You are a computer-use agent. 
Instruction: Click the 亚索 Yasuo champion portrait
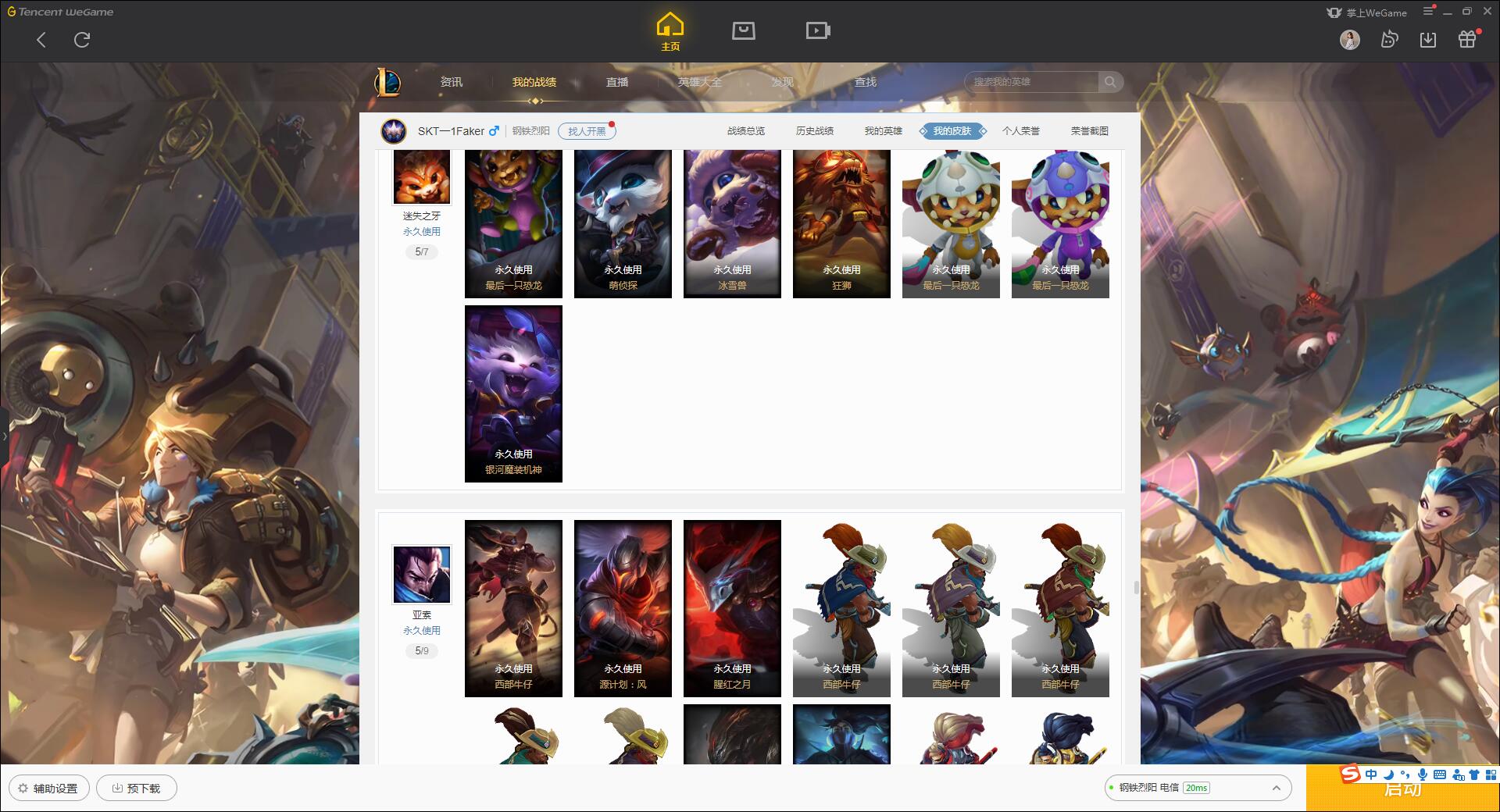422,575
